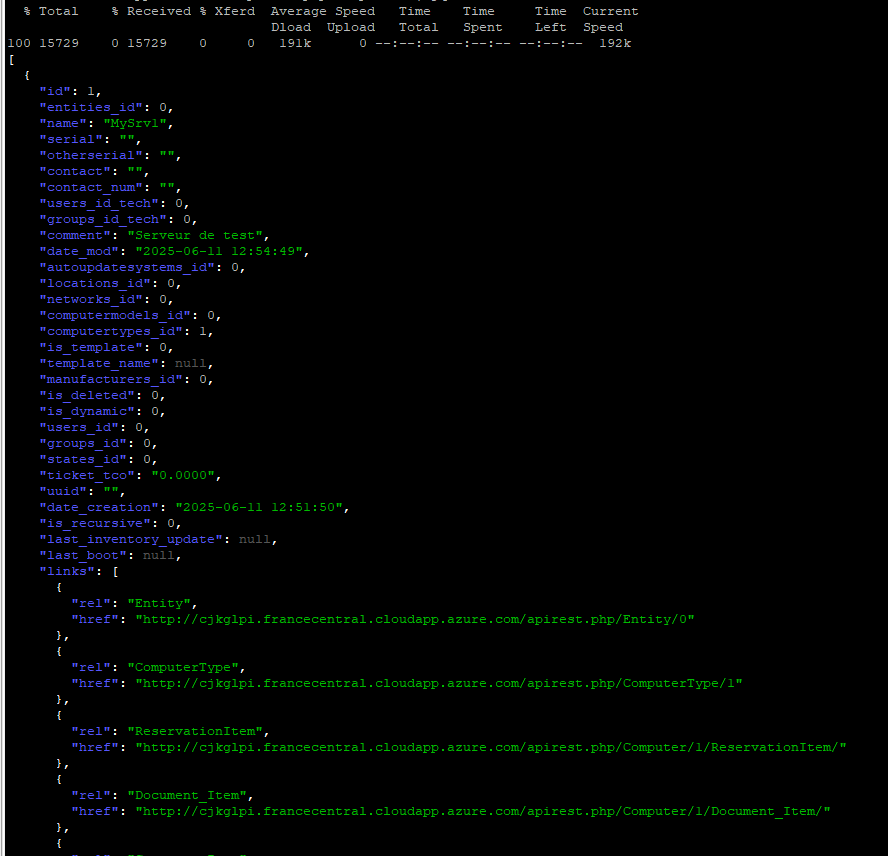This screenshot has height=856, width=888.
Task: Click the 192k current speed value
Action: pyautogui.click(x=614, y=44)
